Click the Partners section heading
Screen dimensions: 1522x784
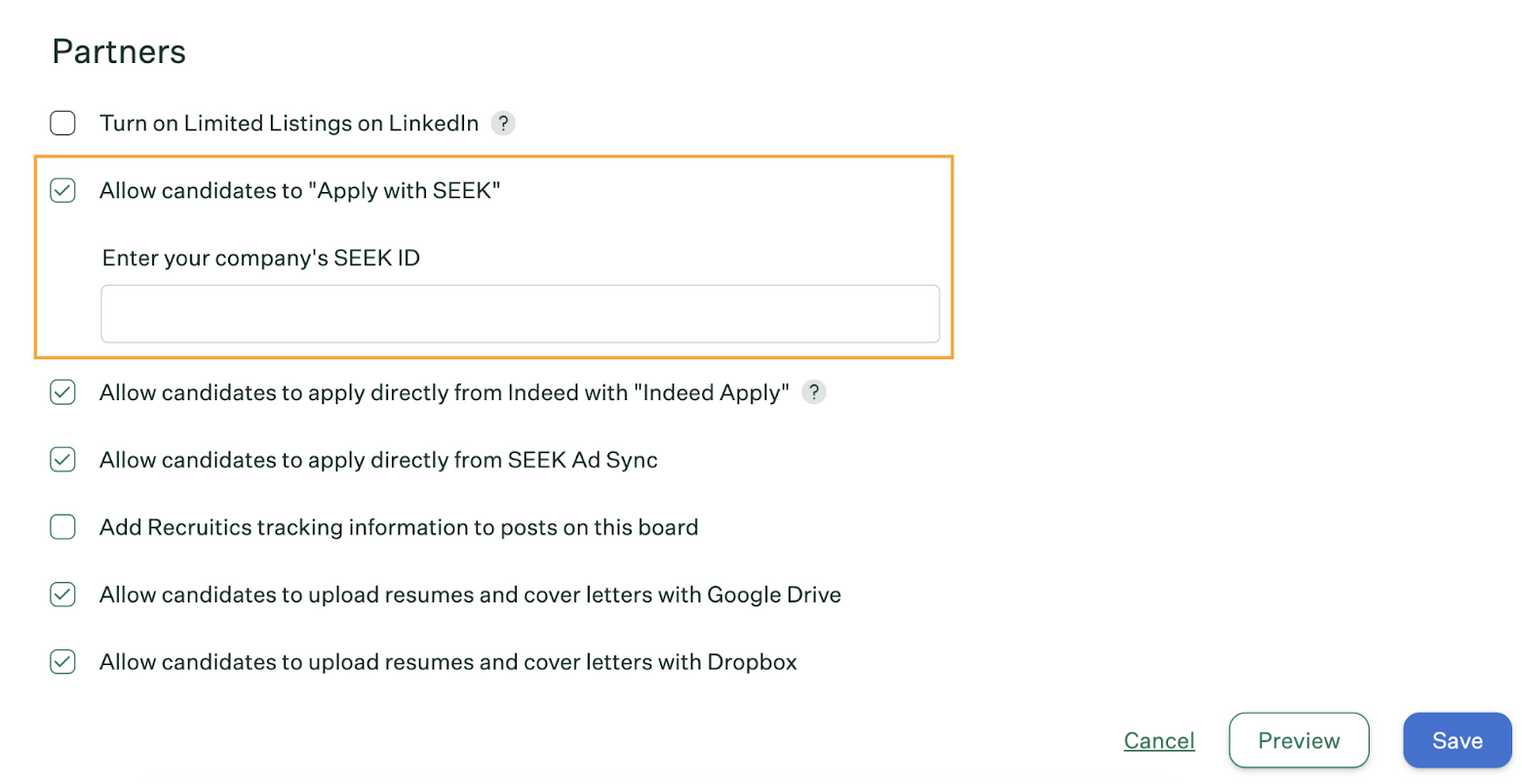[x=119, y=52]
